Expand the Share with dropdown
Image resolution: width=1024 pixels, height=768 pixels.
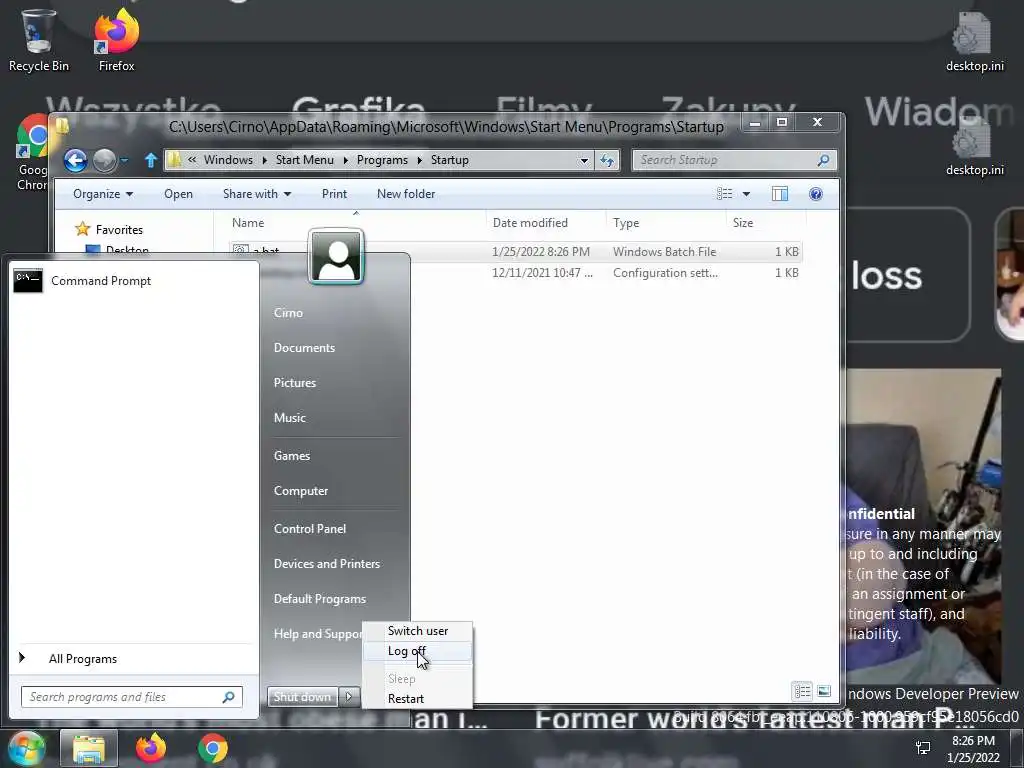[257, 194]
